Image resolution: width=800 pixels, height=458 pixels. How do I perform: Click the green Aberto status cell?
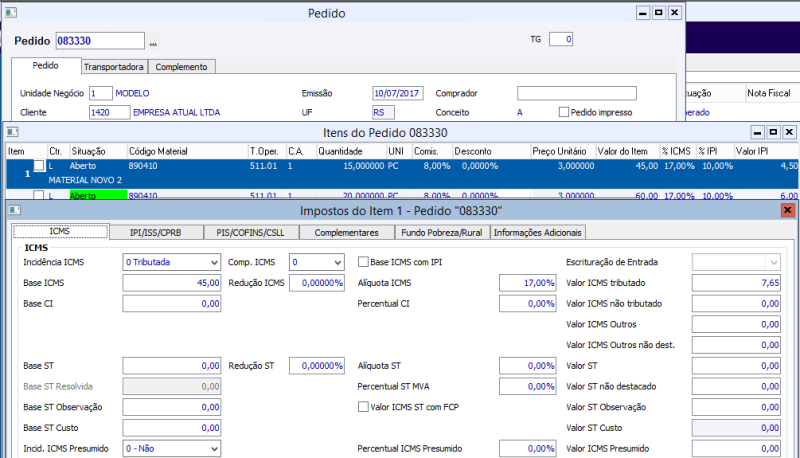[x=98, y=195]
